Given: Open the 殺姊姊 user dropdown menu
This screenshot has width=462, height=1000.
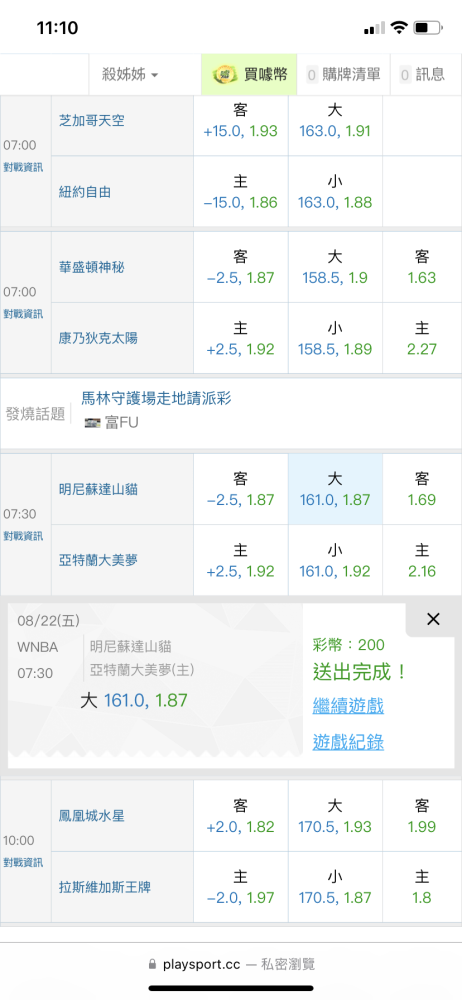Looking at the screenshot, I should pyautogui.click(x=130, y=75).
